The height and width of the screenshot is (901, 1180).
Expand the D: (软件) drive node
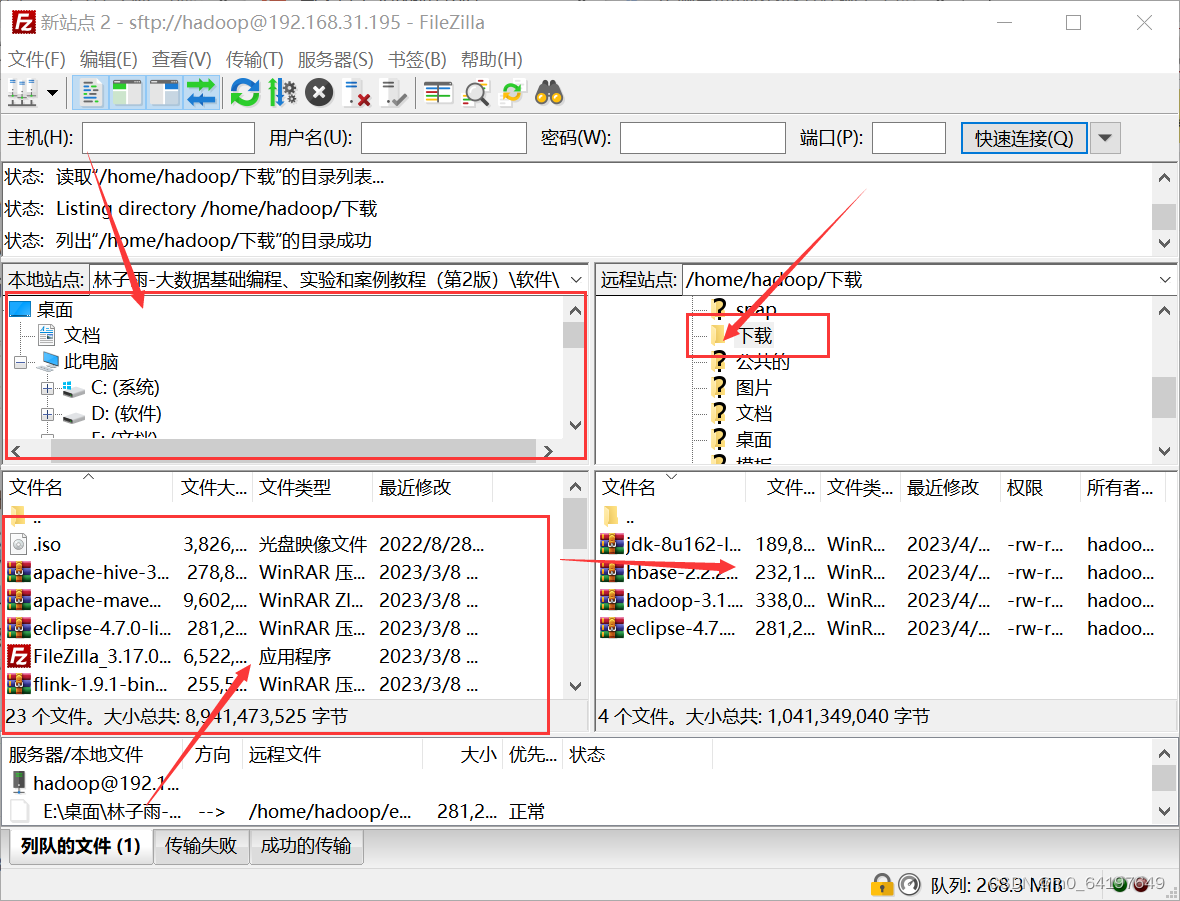(47, 415)
